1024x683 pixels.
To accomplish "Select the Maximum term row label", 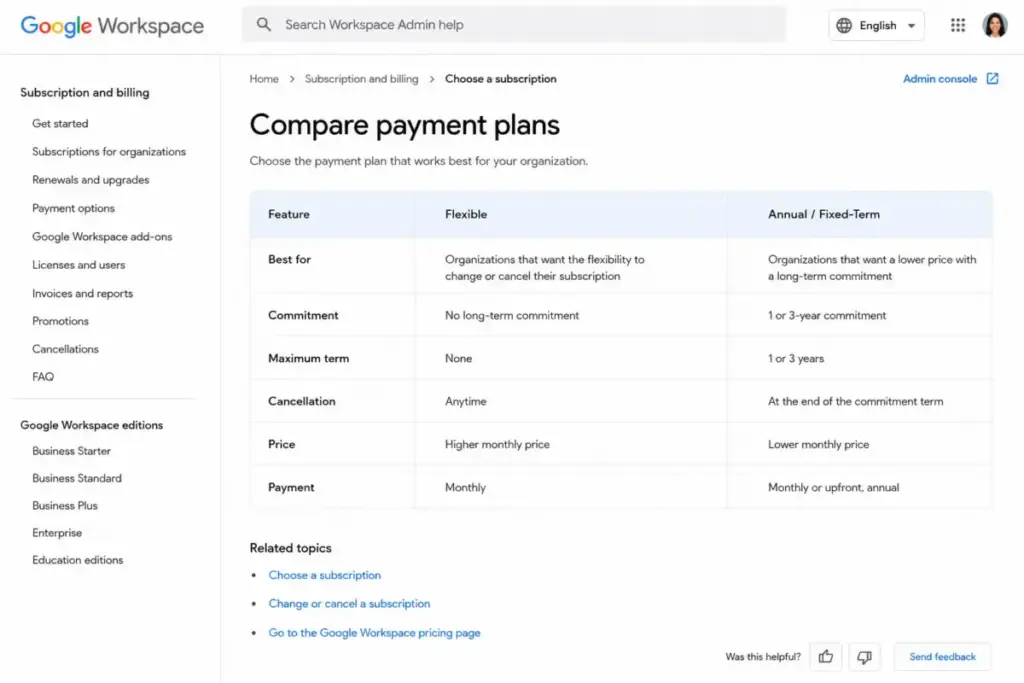I will (308, 358).
